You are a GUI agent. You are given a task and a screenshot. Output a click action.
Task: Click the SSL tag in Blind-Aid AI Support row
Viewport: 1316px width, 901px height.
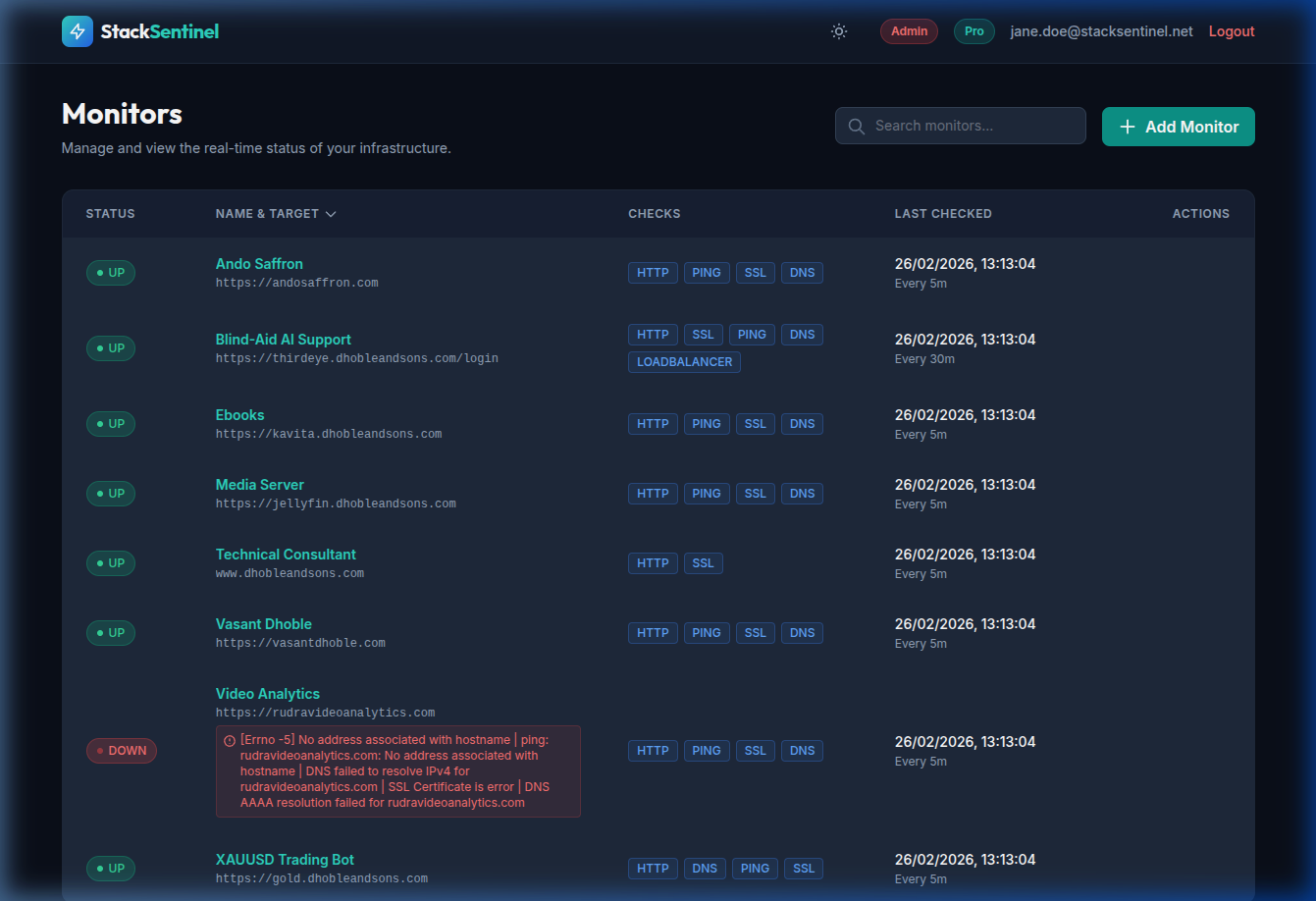704,335
